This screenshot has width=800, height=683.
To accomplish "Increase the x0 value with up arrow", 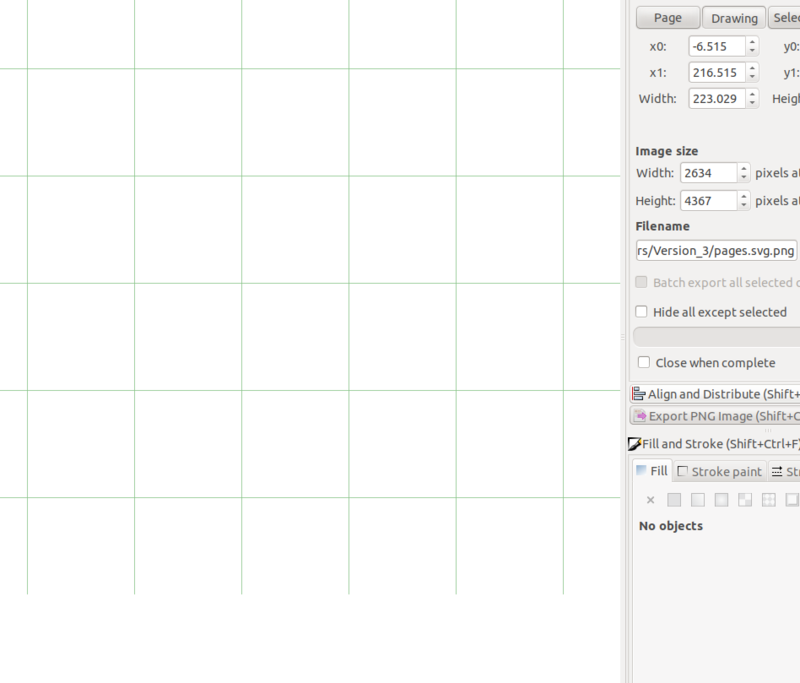I will [752, 42].
